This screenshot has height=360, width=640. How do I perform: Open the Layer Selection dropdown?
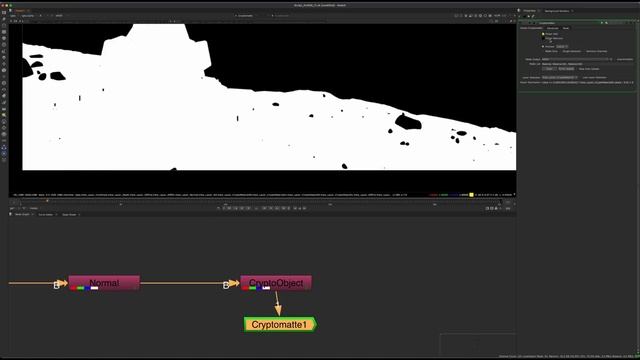point(560,78)
